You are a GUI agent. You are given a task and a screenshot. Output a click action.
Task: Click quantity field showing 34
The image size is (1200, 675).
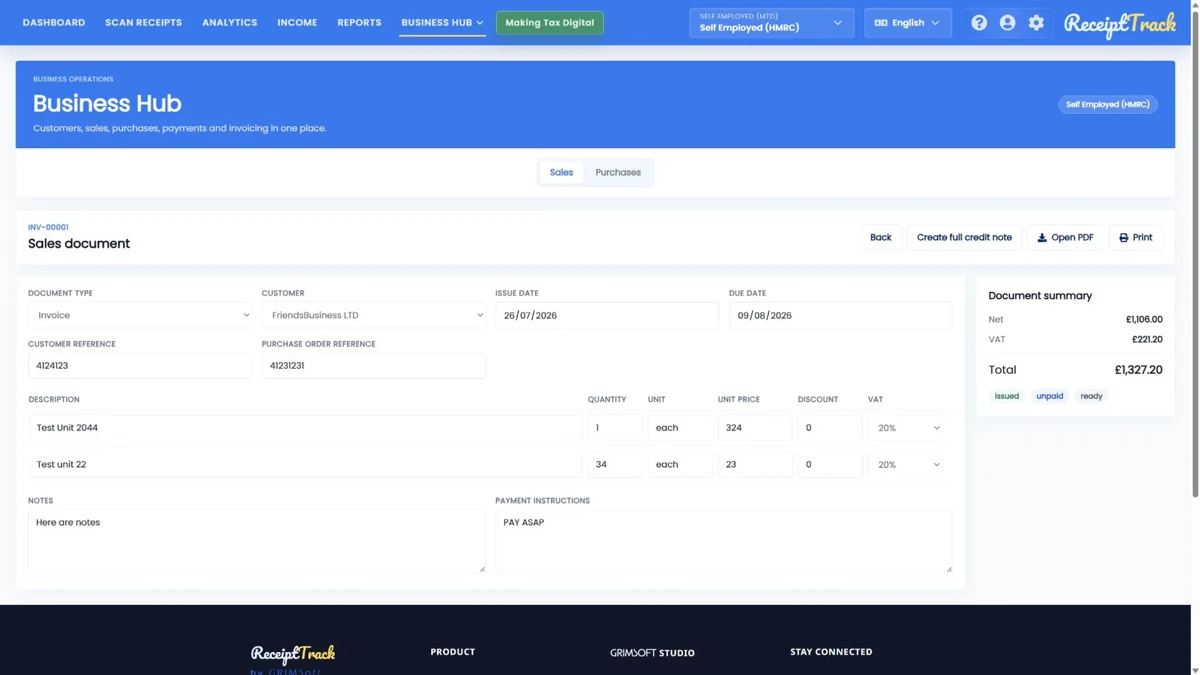[x=615, y=464]
